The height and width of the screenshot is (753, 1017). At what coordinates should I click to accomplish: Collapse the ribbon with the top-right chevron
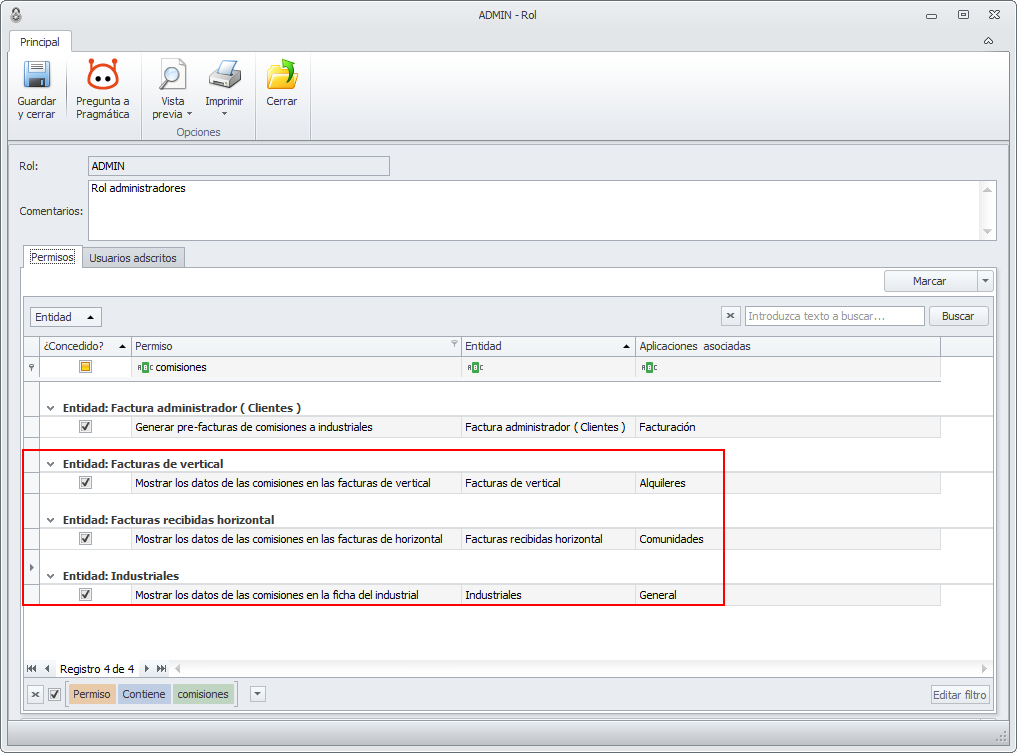tap(988, 41)
